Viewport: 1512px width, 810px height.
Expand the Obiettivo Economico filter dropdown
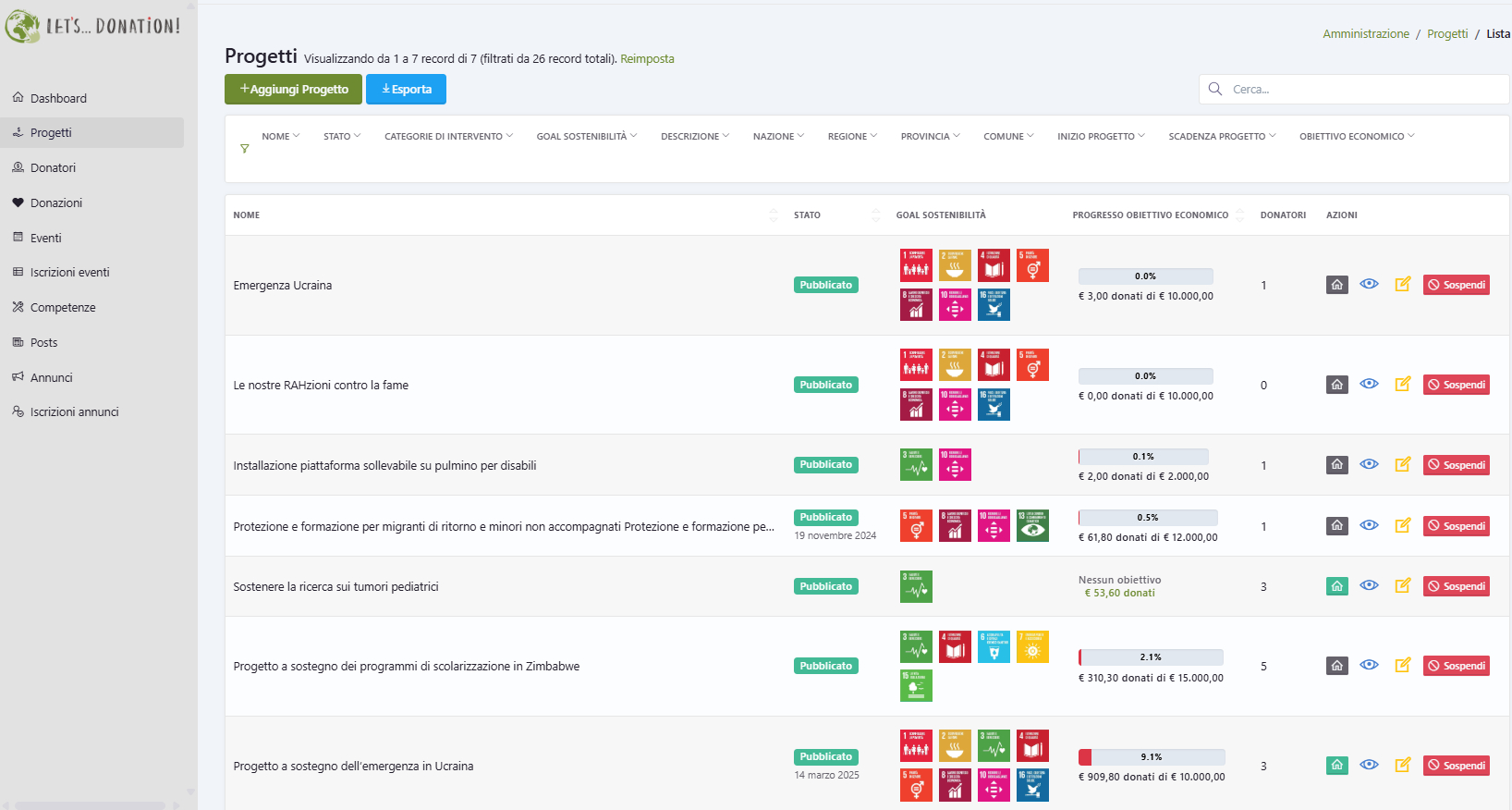coord(1356,136)
